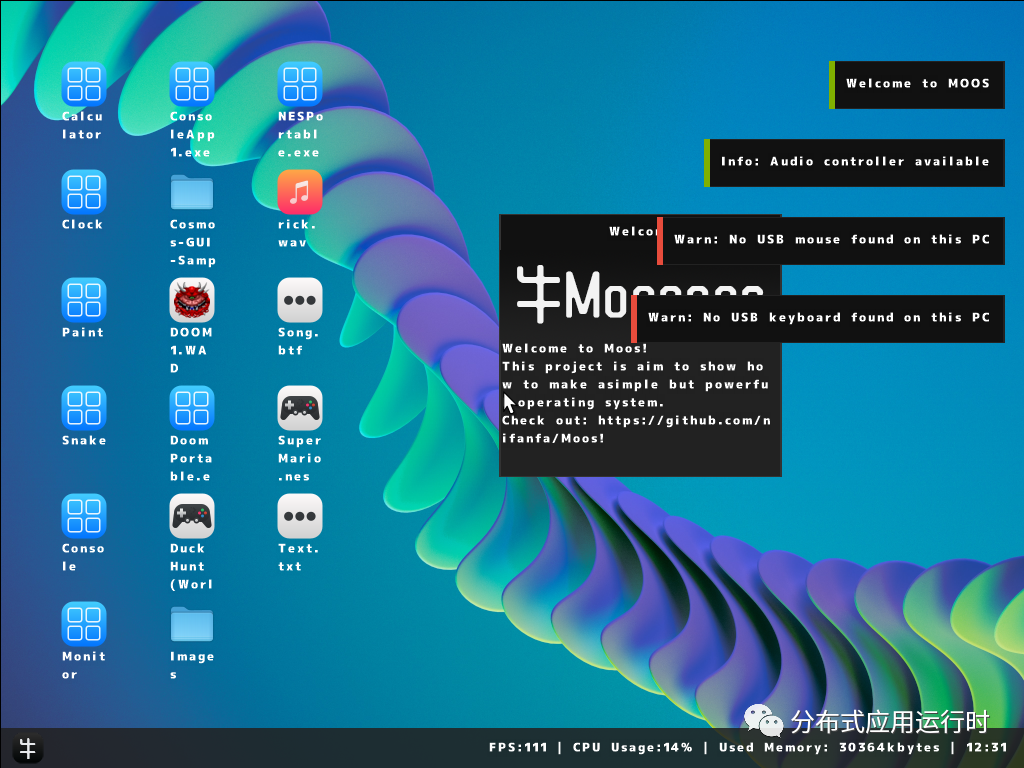Play the rick.wav music file
This screenshot has height=768, width=1024.
(x=300, y=192)
